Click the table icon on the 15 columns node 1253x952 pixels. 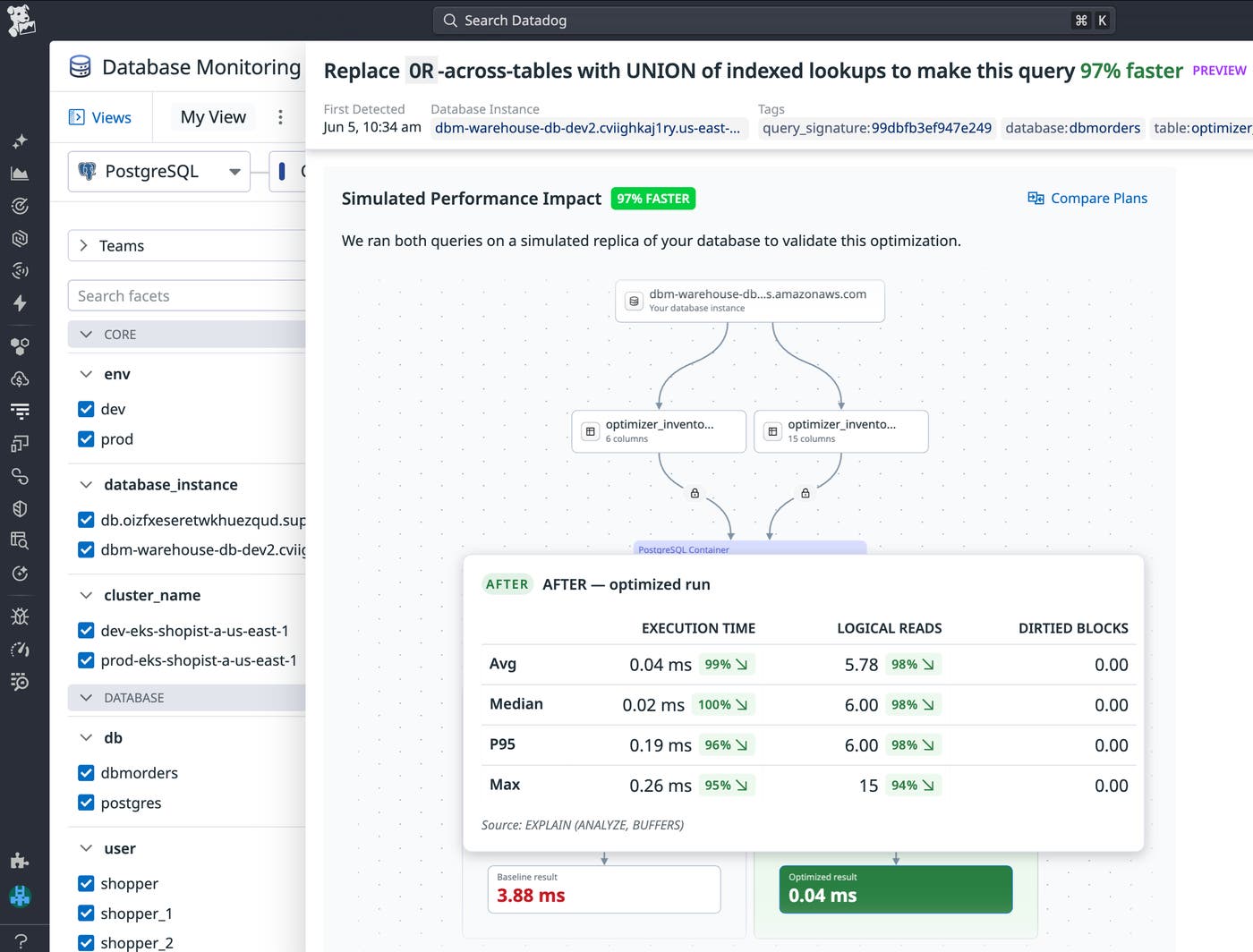pyautogui.click(x=772, y=431)
